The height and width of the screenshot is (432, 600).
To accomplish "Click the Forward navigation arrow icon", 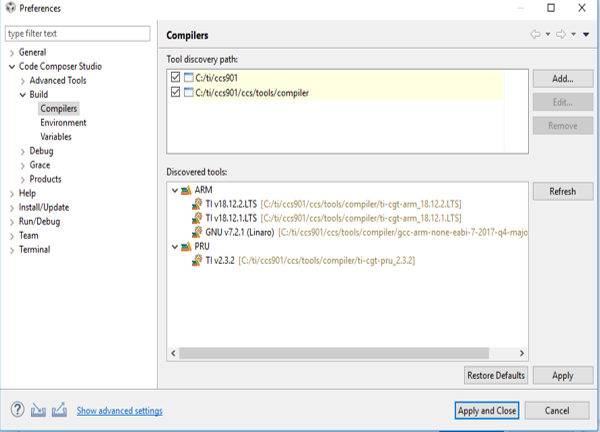I will pyautogui.click(x=561, y=34).
